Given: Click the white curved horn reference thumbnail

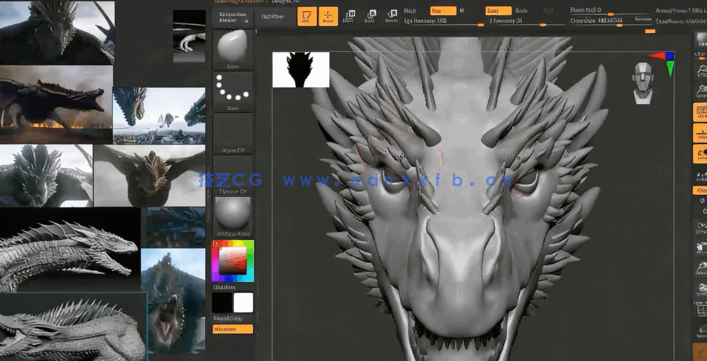Looking at the screenshot, I should click(x=189, y=36).
